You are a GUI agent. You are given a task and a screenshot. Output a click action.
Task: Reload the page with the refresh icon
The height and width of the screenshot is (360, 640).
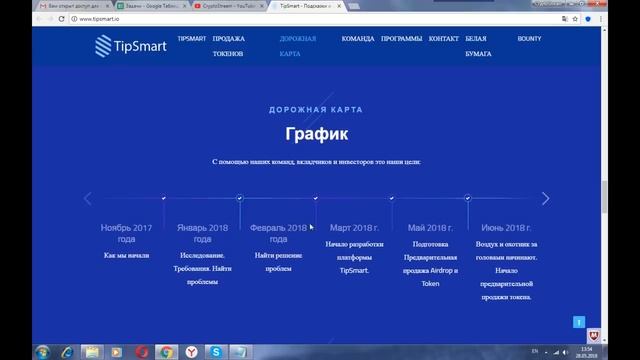(x=62, y=19)
